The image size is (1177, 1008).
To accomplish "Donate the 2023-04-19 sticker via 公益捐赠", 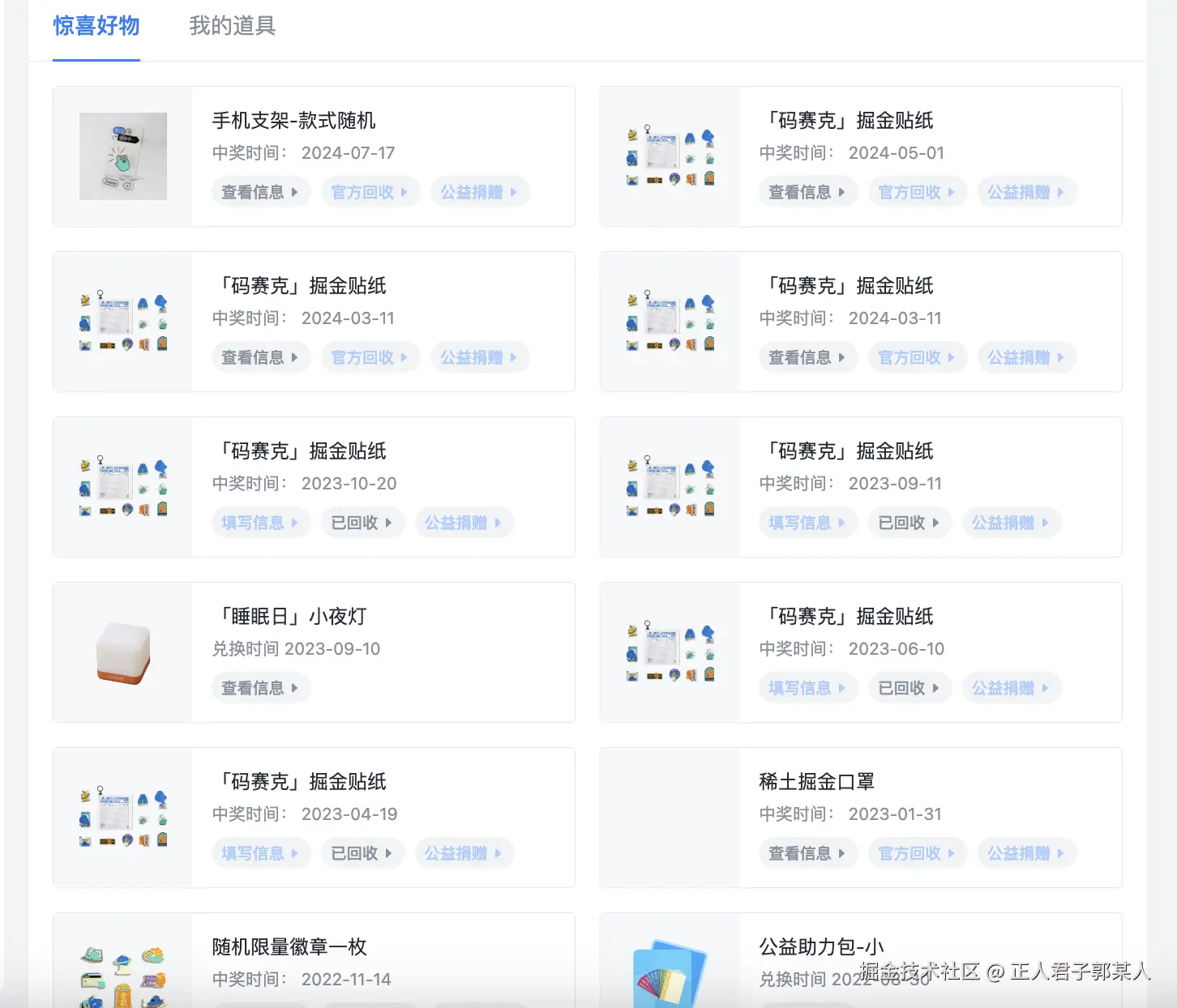I will pyautogui.click(x=464, y=853).
